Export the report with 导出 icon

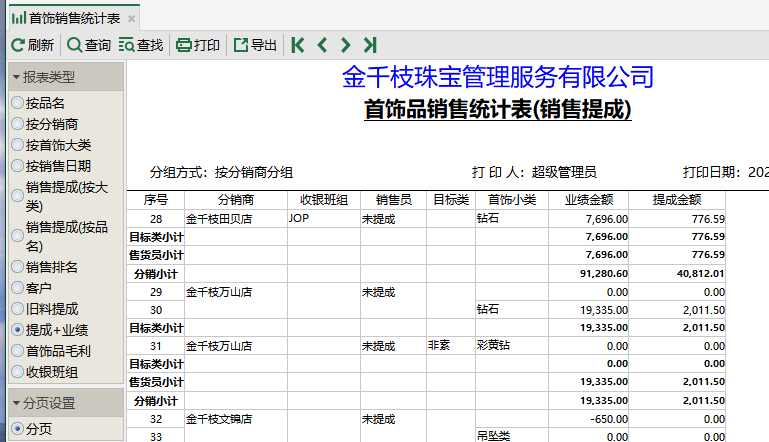point(241,45)
